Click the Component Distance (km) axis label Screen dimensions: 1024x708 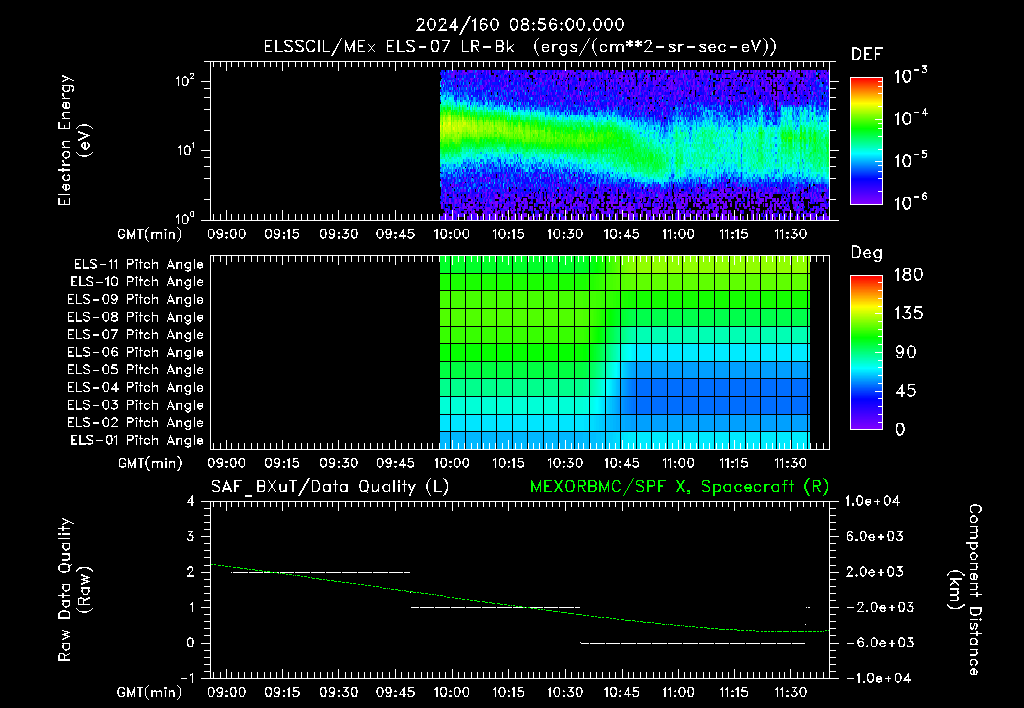pyautogui.click(x=964, y=590)
